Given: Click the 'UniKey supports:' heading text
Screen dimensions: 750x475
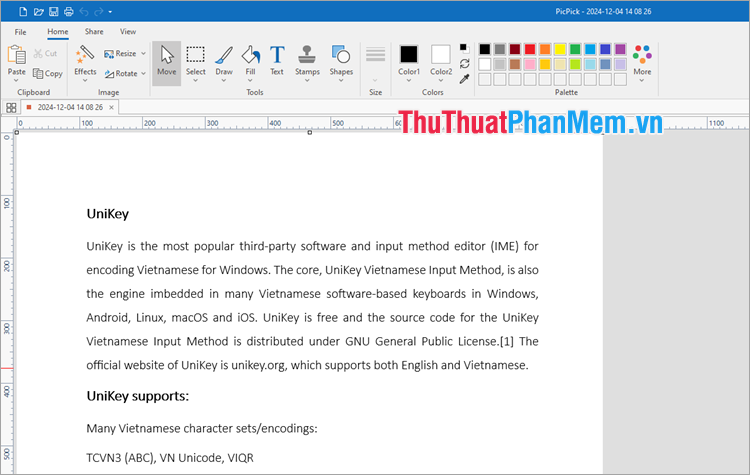Looking at the screenshot, I should pos(138,396).
